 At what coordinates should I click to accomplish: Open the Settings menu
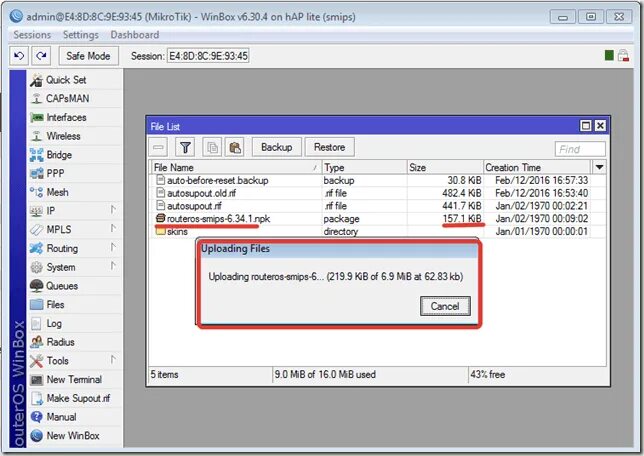click(x=80, y=35)
